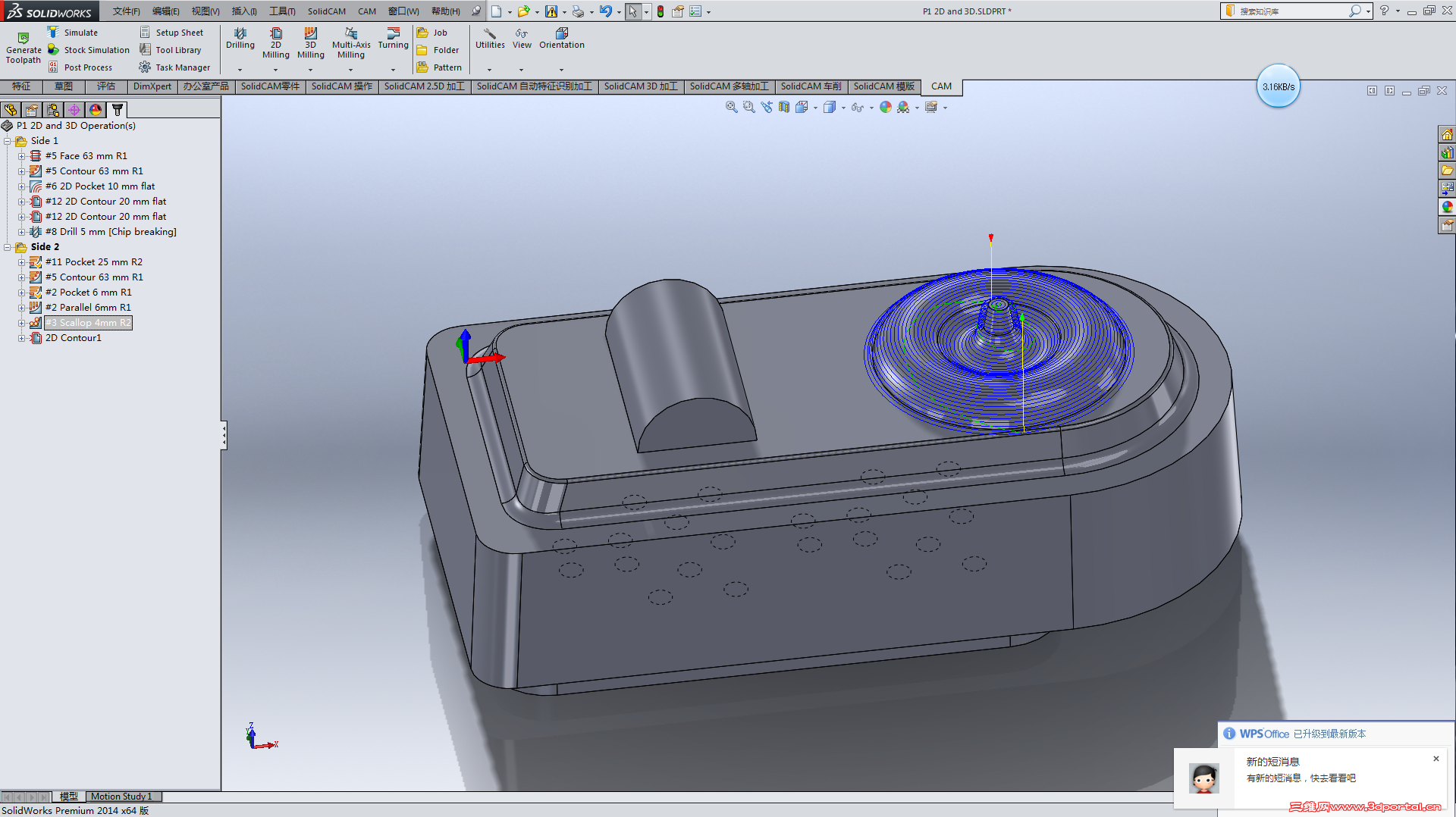
Task: Open the Multi-Axis Milling dropdown arrow
Action: 351,70
